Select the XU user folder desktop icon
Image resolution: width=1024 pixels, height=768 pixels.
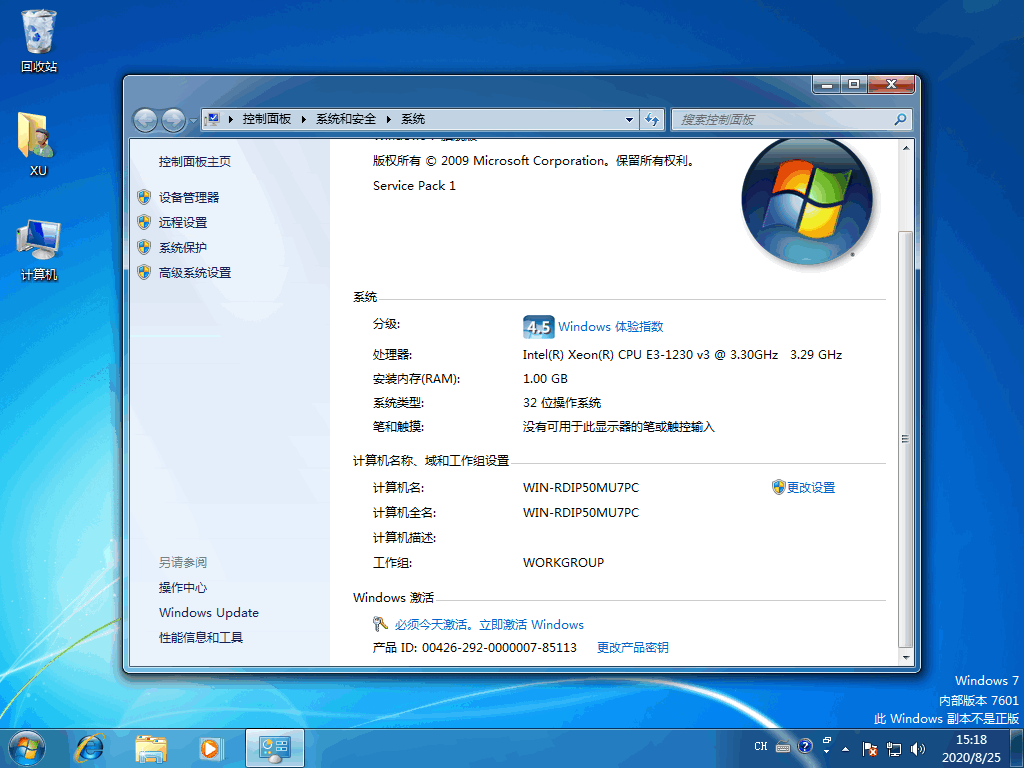click(37, 144)
